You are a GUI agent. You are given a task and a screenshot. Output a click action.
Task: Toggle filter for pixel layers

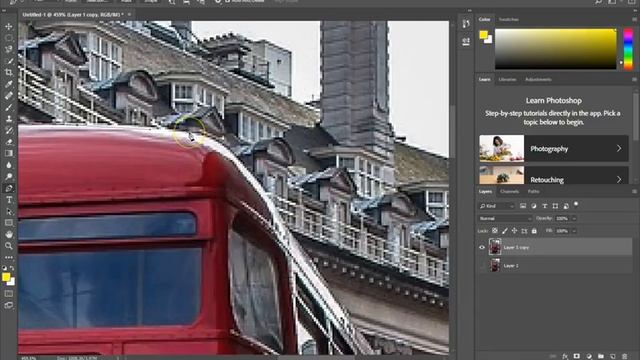[523, 206]
